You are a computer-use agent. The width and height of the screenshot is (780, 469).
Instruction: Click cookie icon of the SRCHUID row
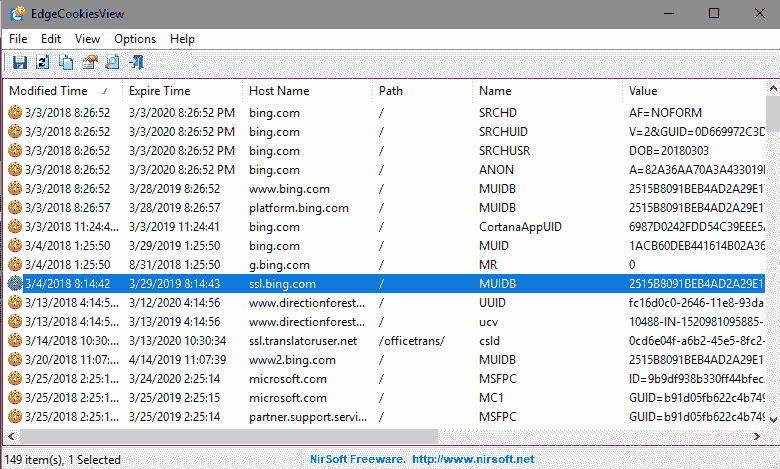15,131
